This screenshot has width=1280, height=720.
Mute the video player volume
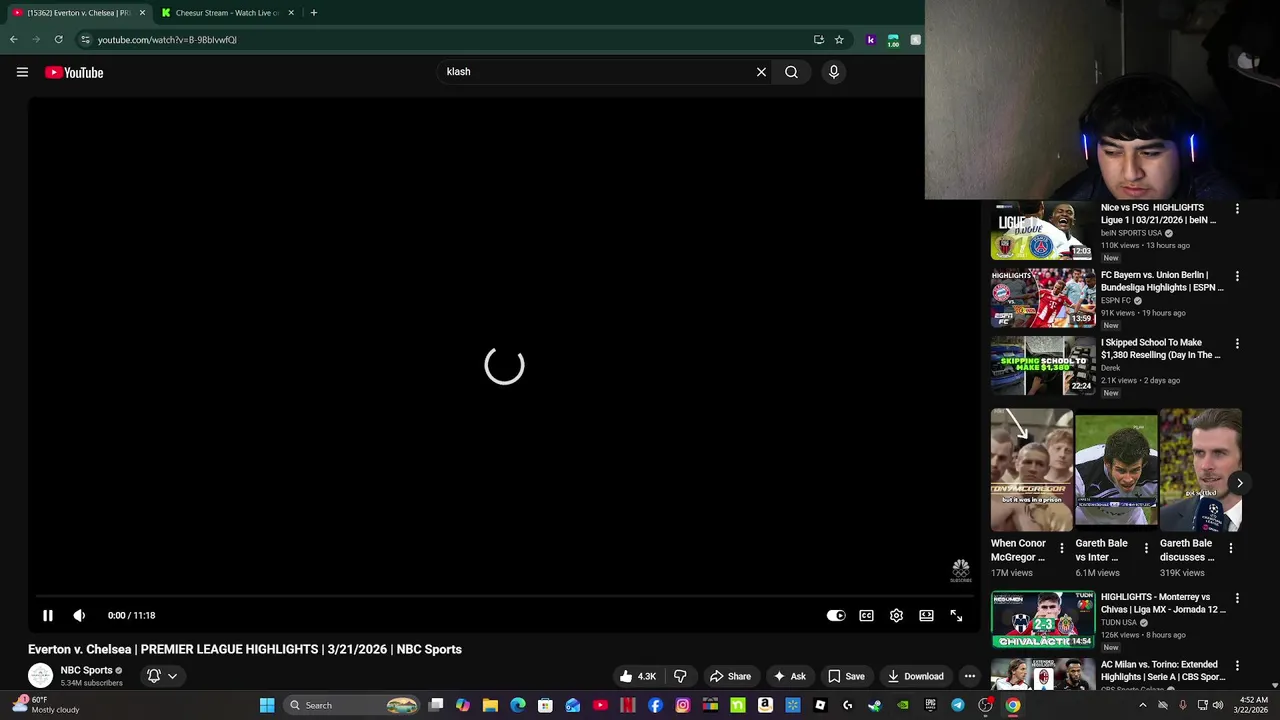[x=79, y=615]
